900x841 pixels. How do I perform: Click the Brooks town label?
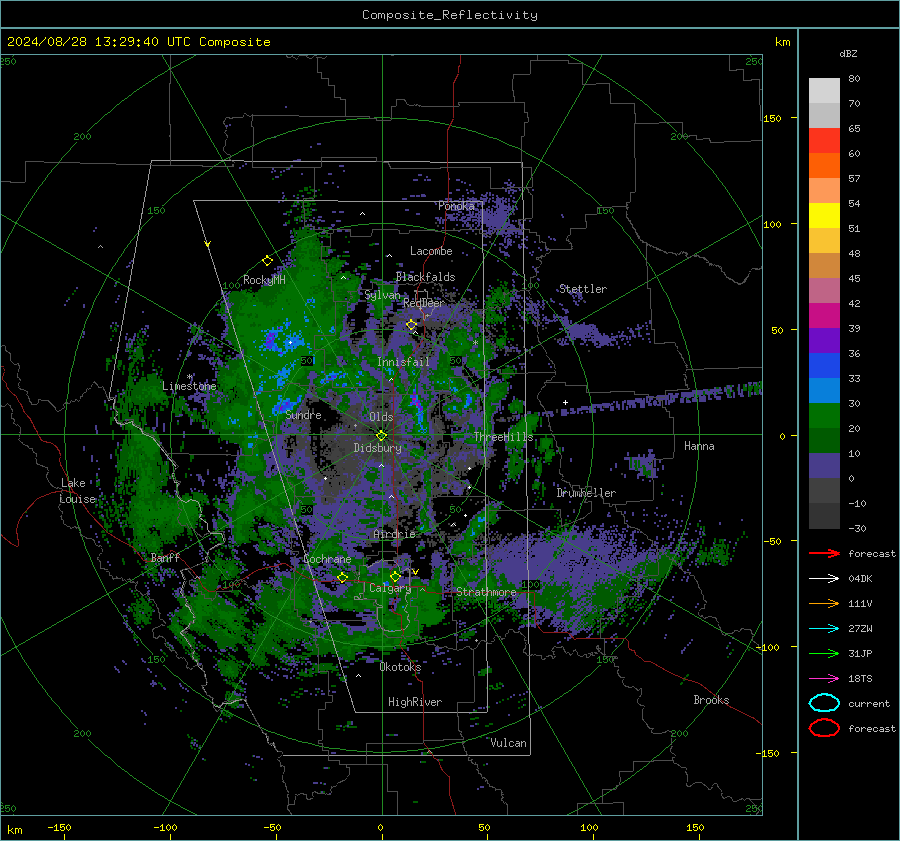tap(711, 700)
